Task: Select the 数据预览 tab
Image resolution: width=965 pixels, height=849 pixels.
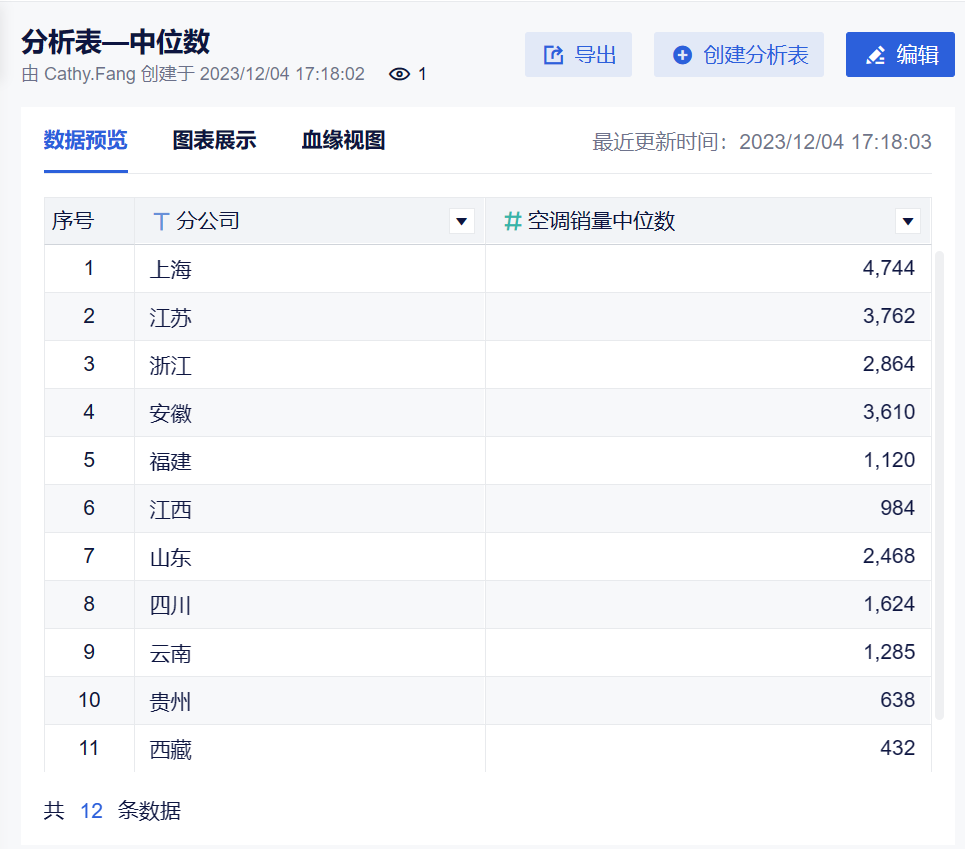Action: click(85, 140)
